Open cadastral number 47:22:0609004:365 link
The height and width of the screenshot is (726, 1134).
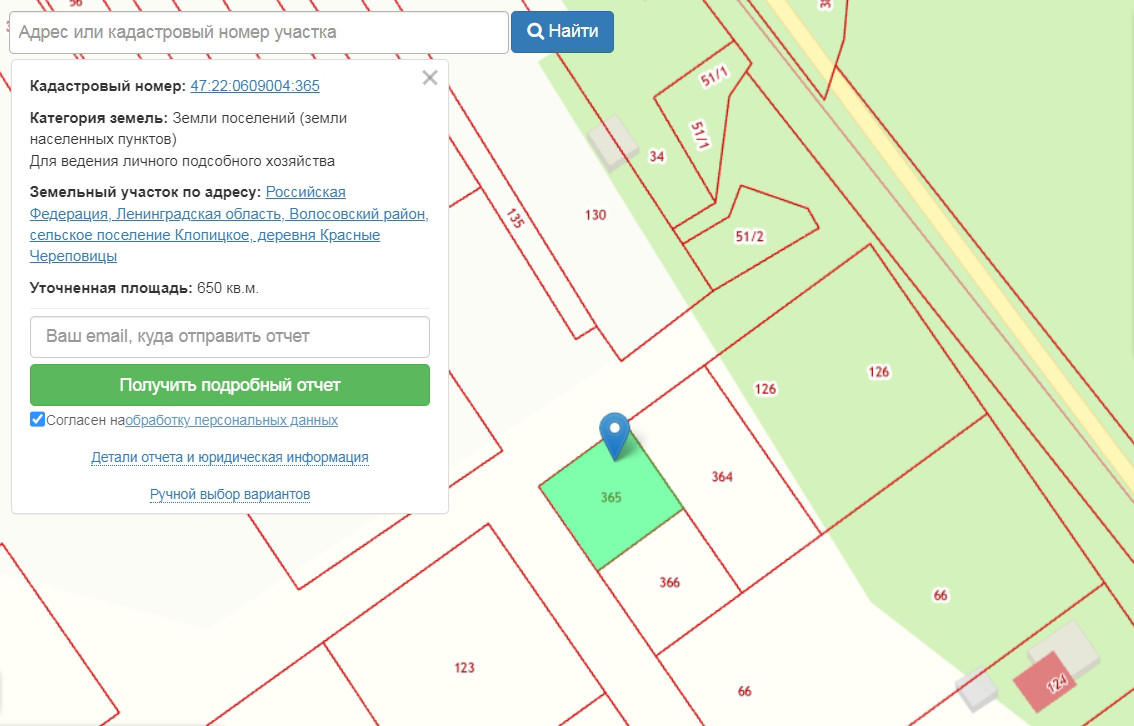point(255,86)
